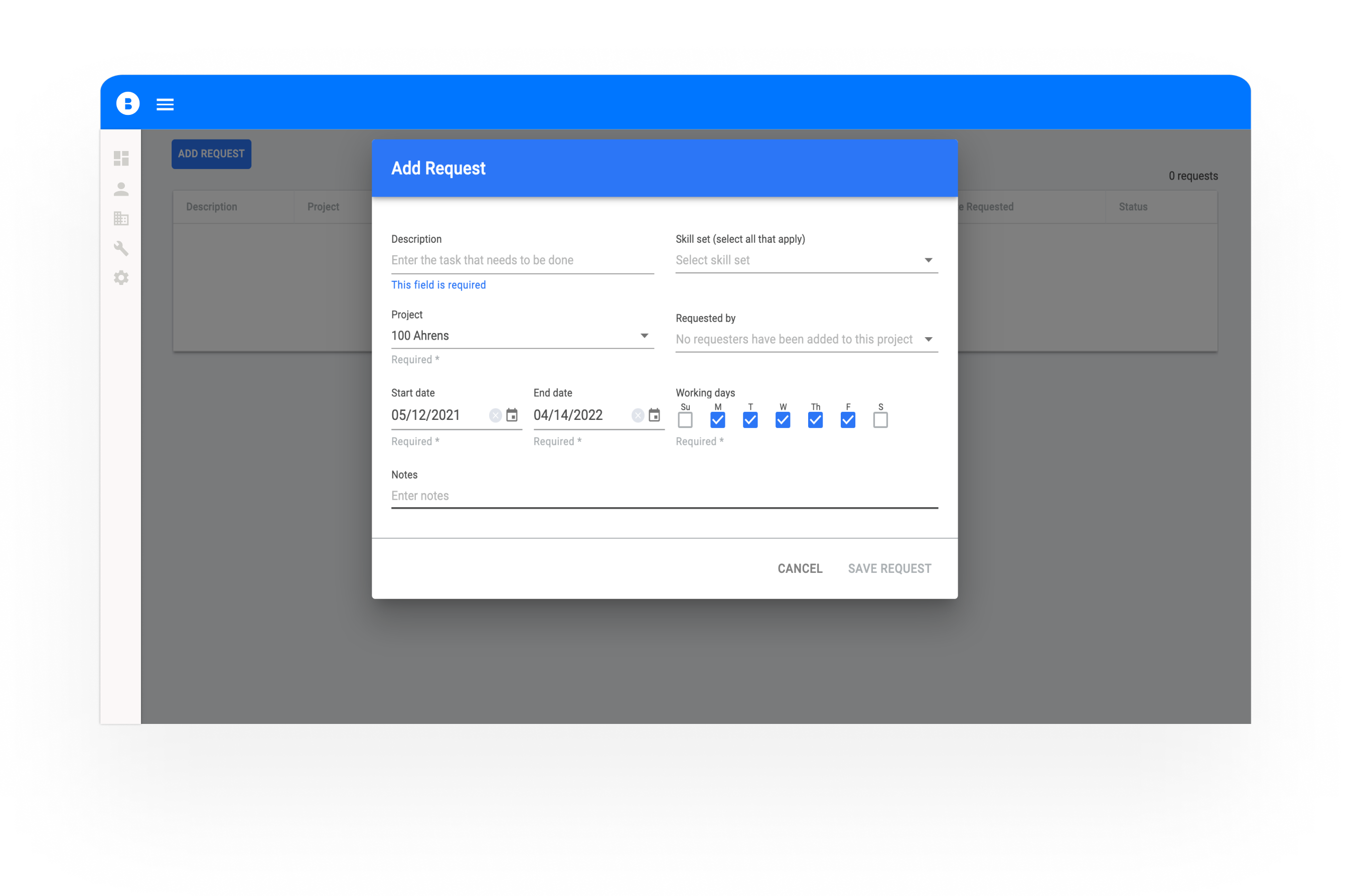The height and width of the screenshot is (896, 1371).
Task: Open the Select skill set dropdown
Action: tap(929, 260)
